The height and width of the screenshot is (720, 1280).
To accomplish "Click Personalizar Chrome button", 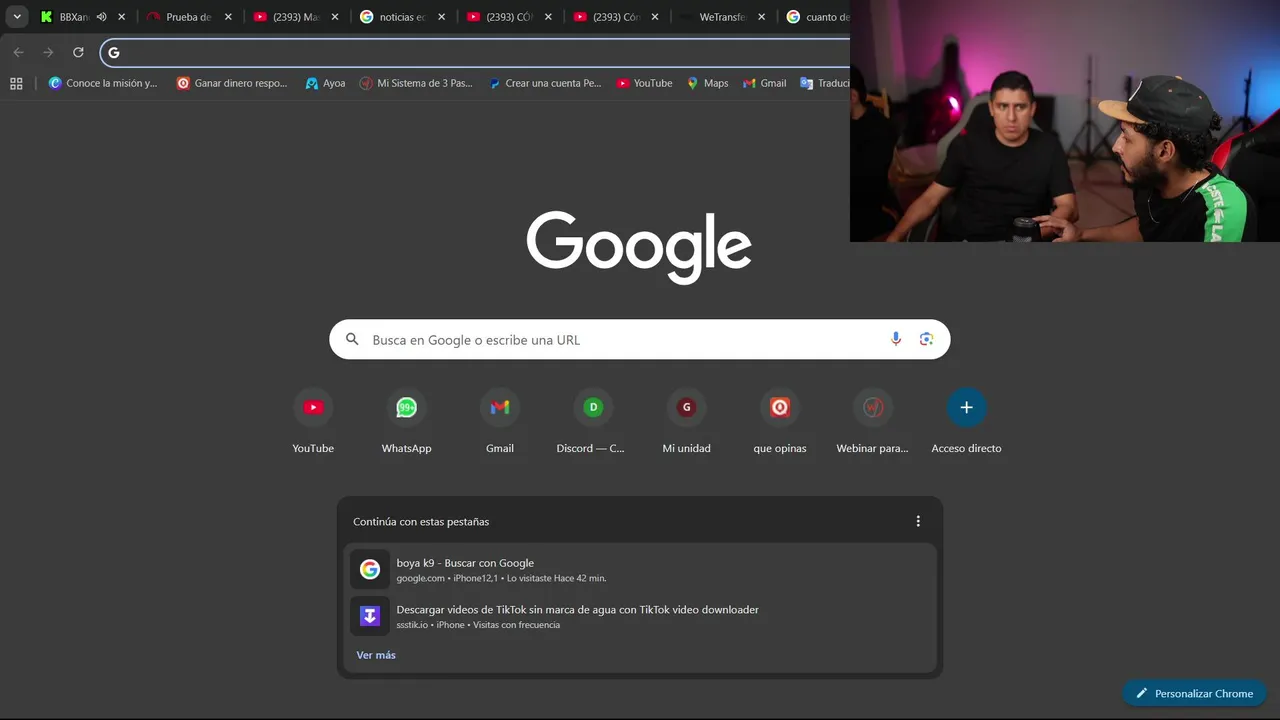I will (1194, 693).
